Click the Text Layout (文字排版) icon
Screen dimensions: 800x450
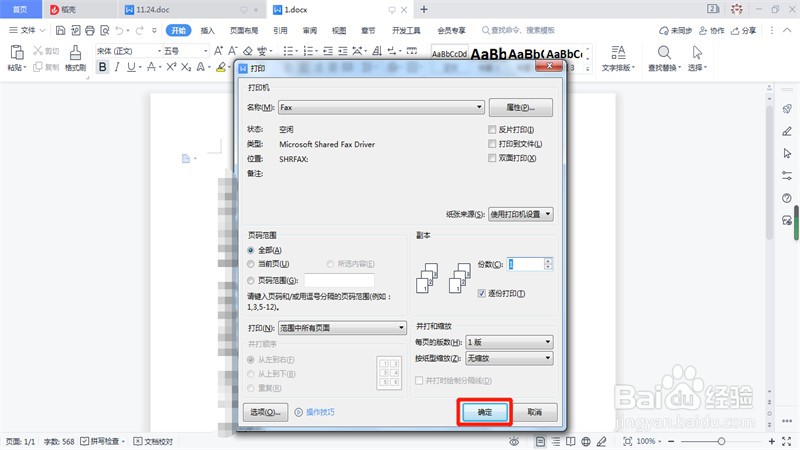[x=618, y=53]
